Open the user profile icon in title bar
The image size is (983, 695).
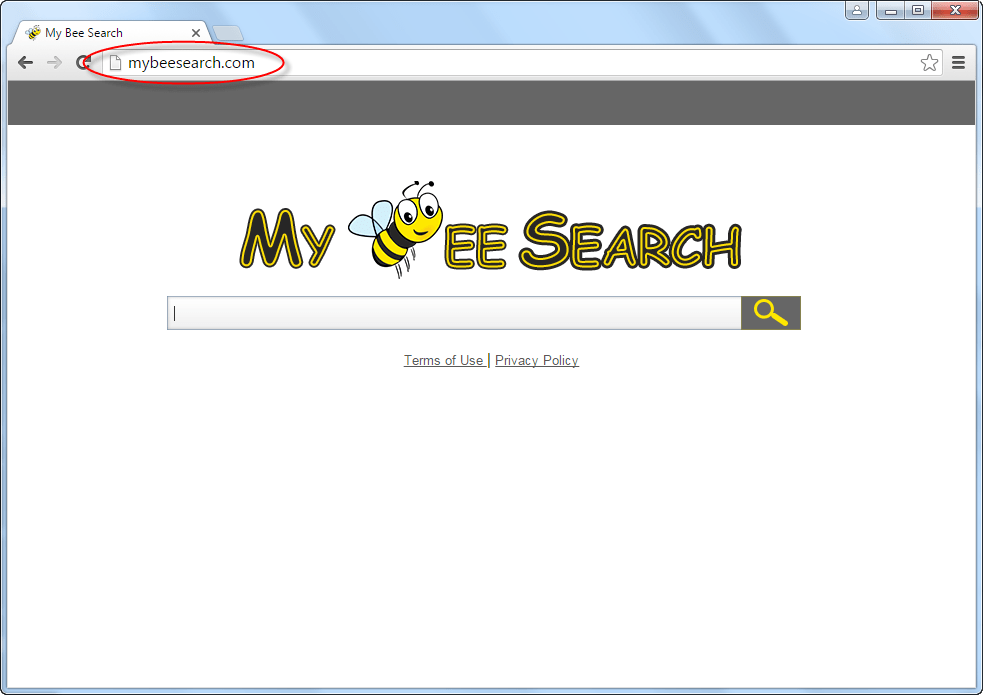click(856, 10)
